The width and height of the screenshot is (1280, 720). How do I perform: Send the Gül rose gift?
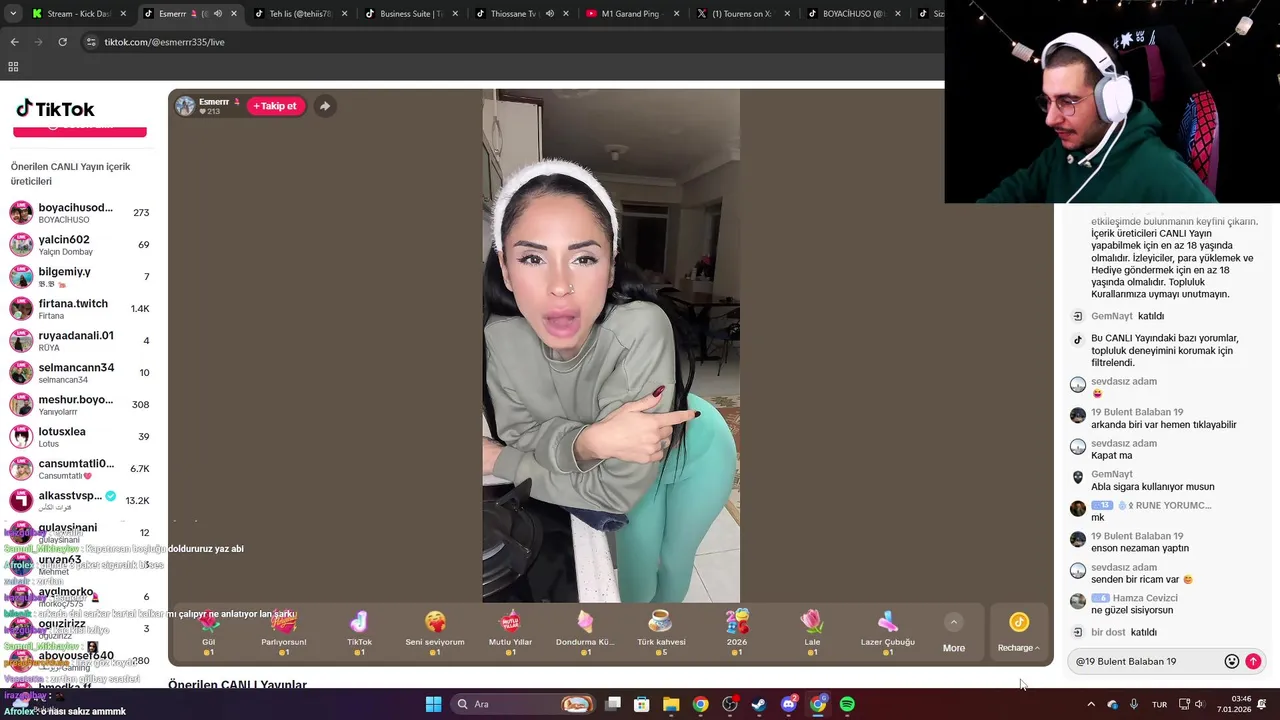click(208, 630)
